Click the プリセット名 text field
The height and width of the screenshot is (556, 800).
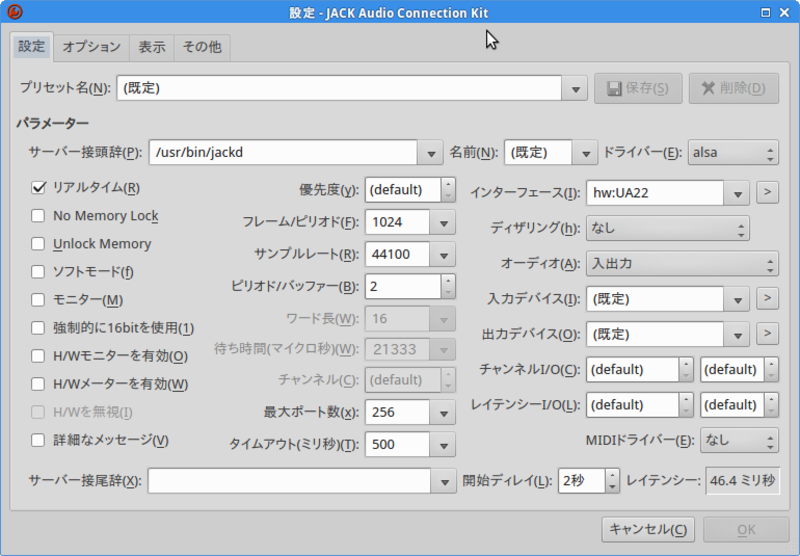tap(339, 88)
